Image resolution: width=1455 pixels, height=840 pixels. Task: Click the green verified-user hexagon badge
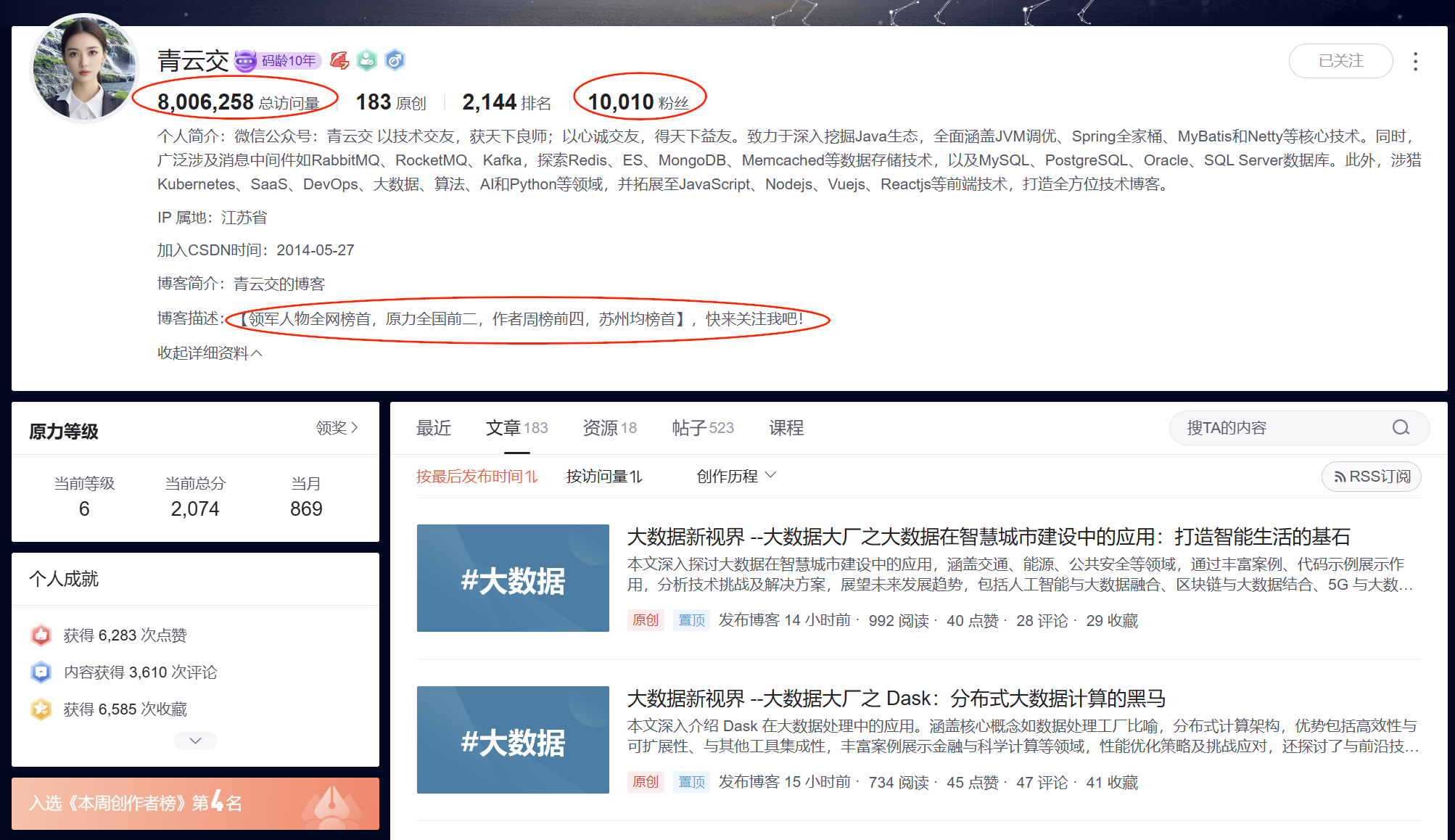tap(367, 60)
